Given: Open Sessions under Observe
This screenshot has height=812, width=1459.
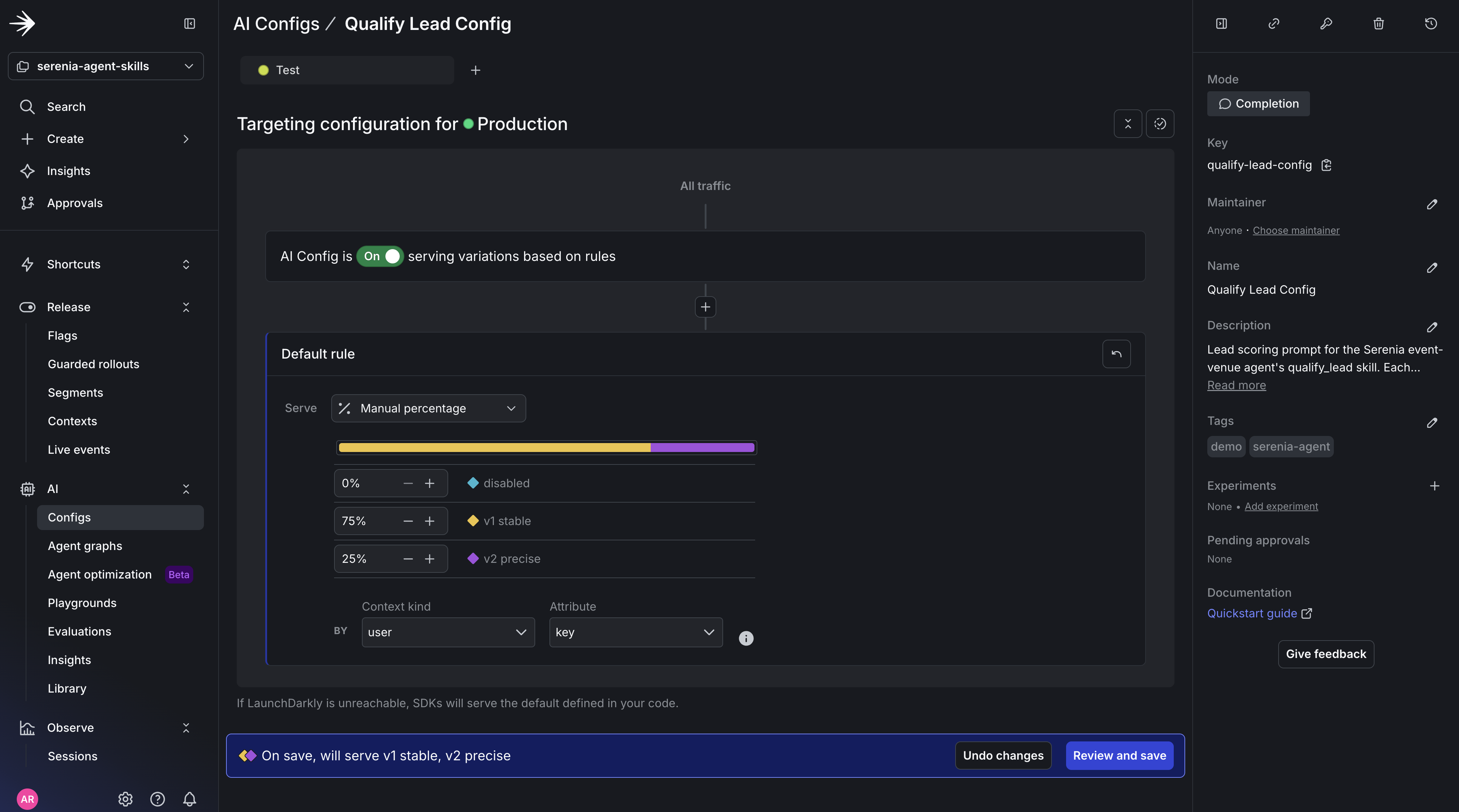Looking at the screenshot, I should [72, 756].
